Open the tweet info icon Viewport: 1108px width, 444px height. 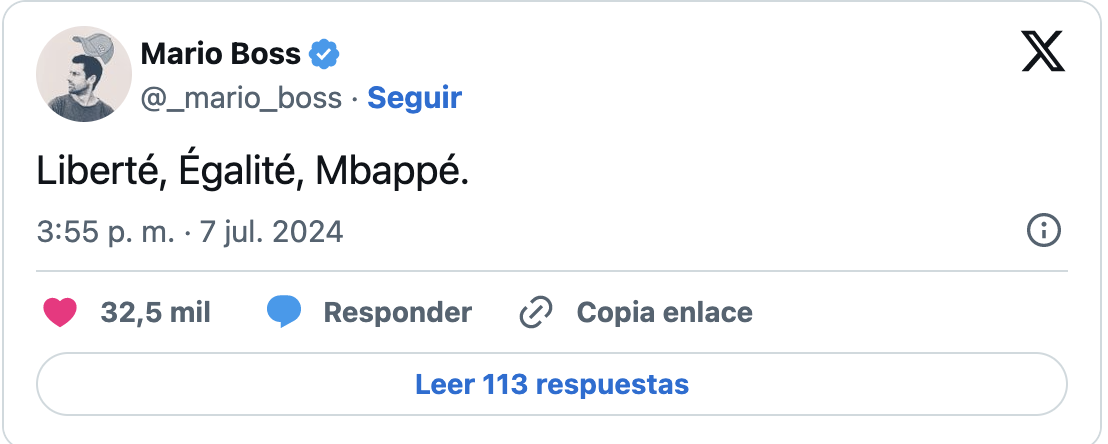click(x=1044, y=232)
